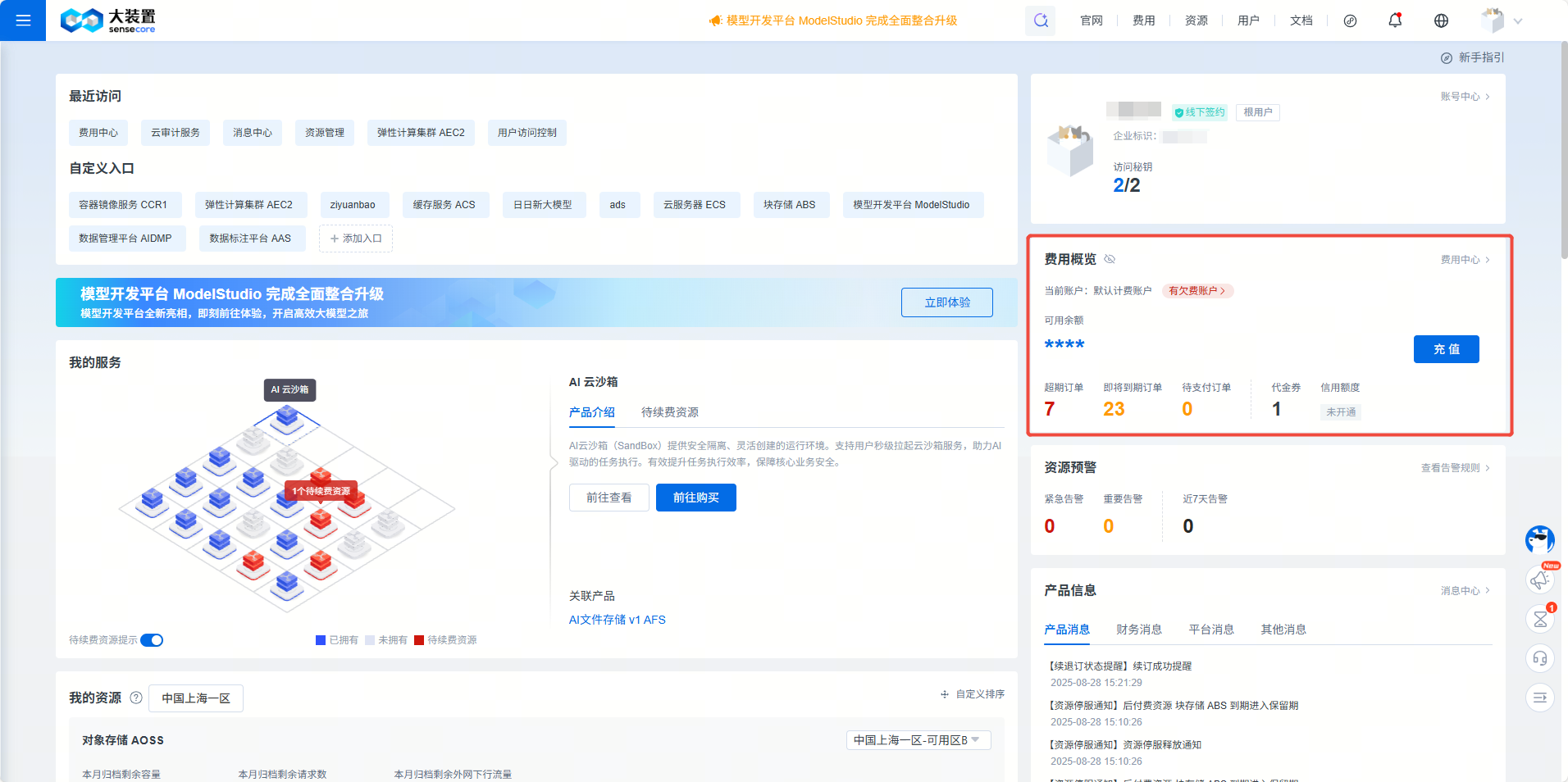Open the 中国上海一区 region selector
The image size is (1568, 782).
point(195,698)
